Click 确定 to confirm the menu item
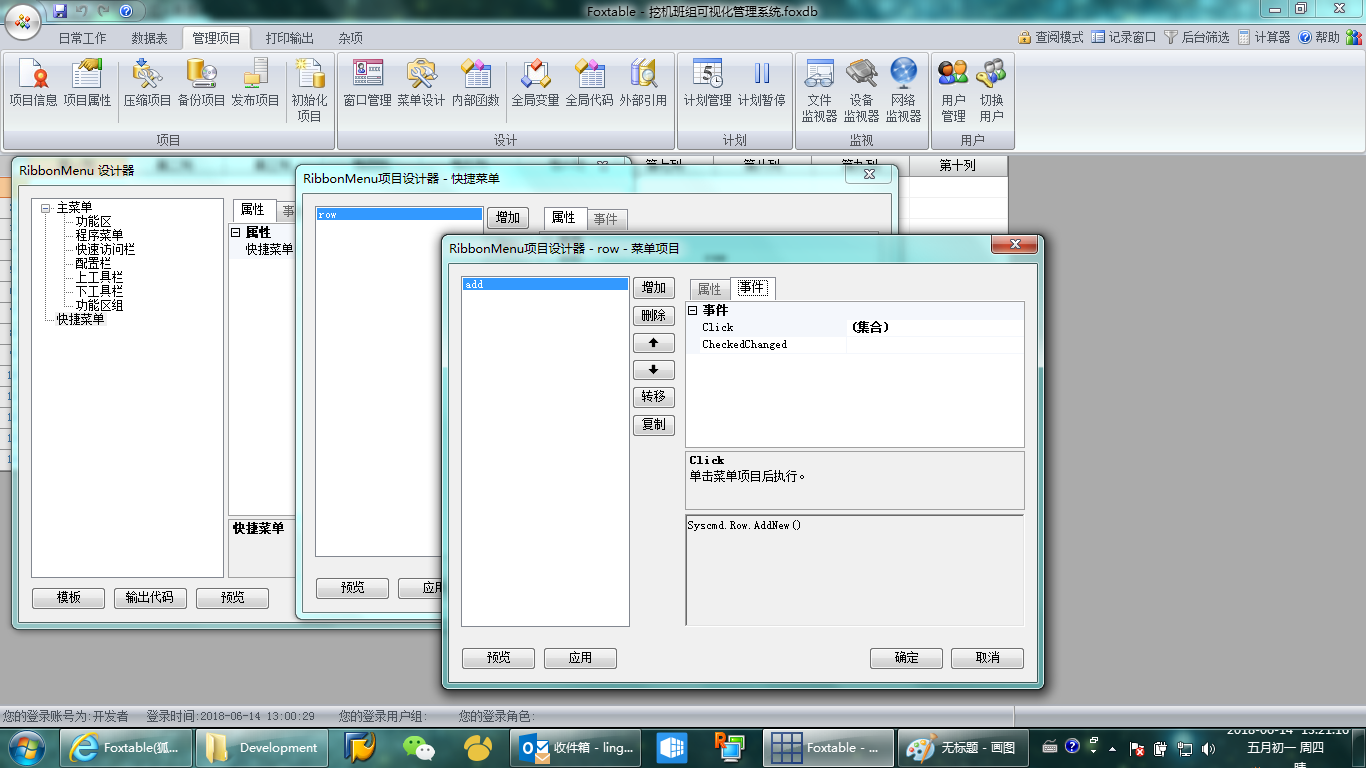 point(906,658)
